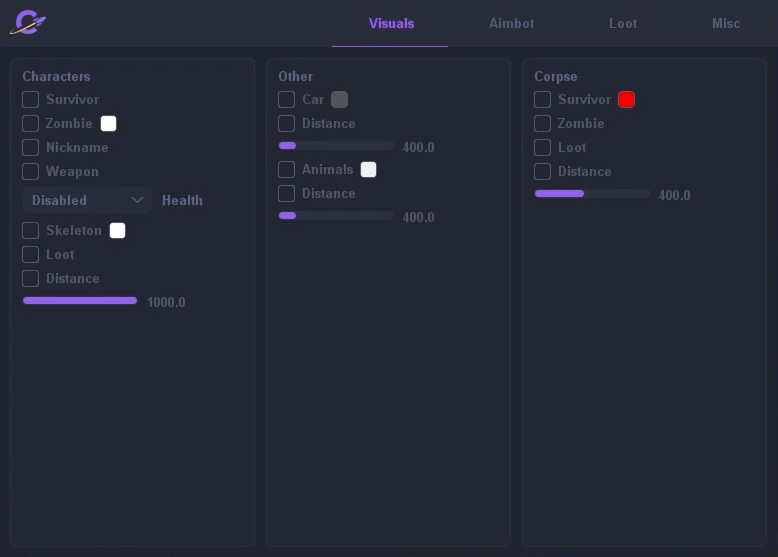Toggle the Nickname checkbox
The width and height of the screenshot is (778, 557).
pos(31,147)
